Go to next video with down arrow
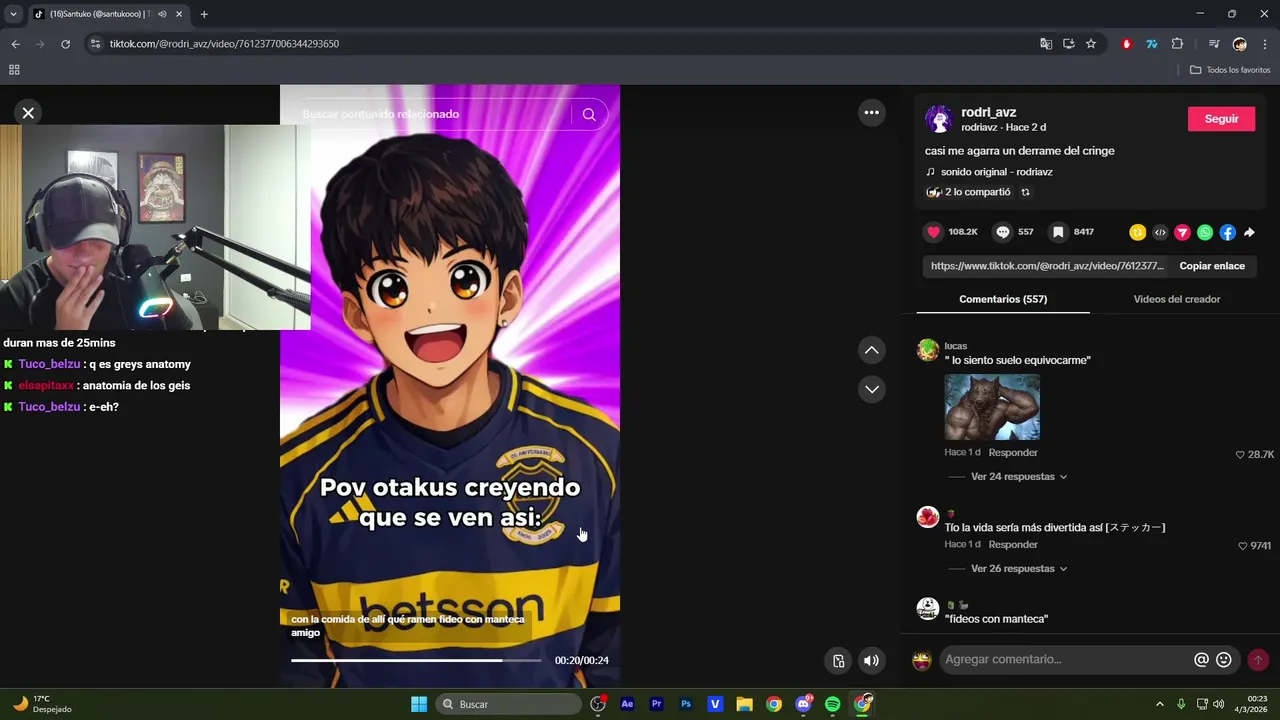The height and width of the screenshot is (720, 1280). (x=872, y=389)
